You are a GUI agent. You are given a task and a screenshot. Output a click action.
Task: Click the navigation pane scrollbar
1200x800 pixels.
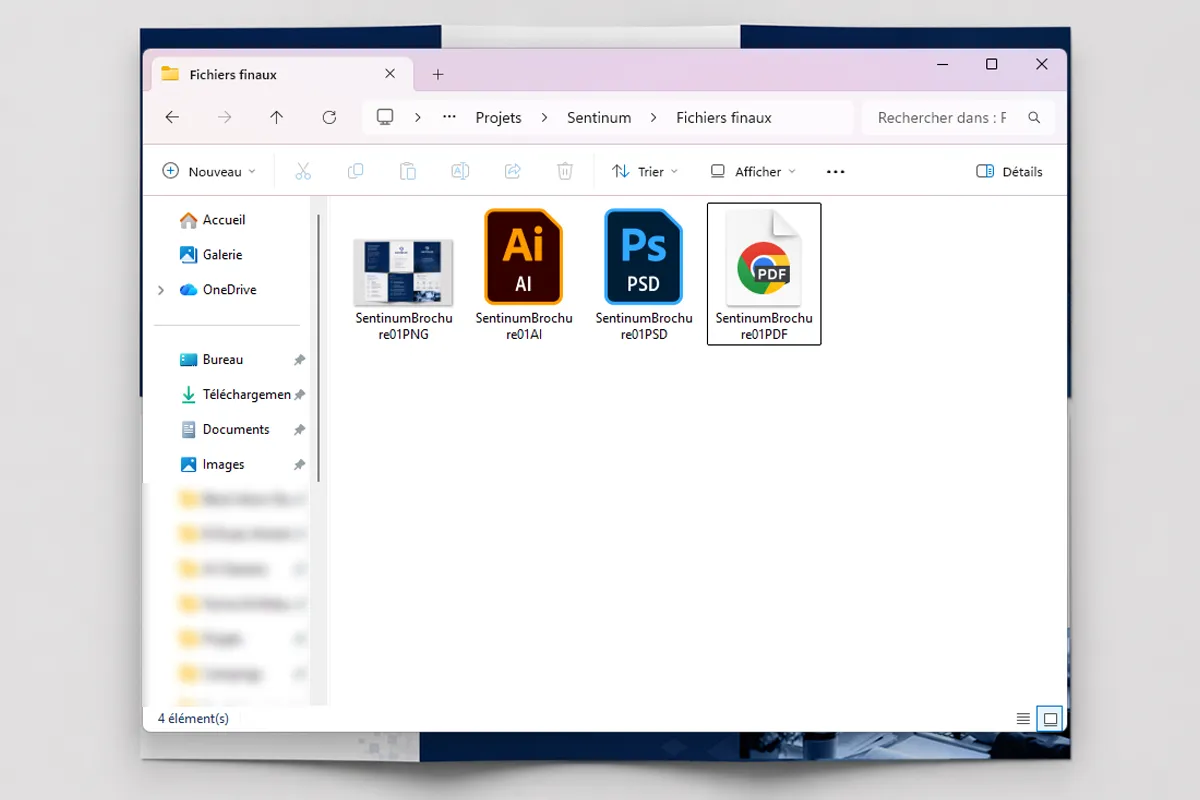point(319,347)
